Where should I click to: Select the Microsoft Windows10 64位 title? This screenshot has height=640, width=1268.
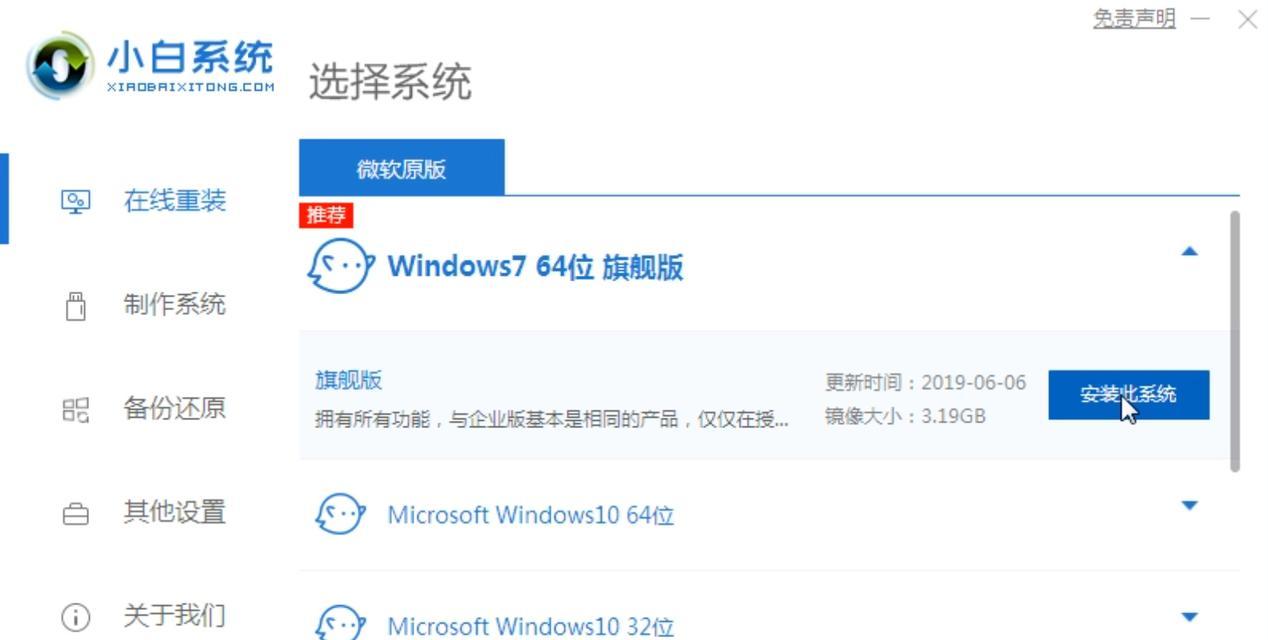(531, 515)
